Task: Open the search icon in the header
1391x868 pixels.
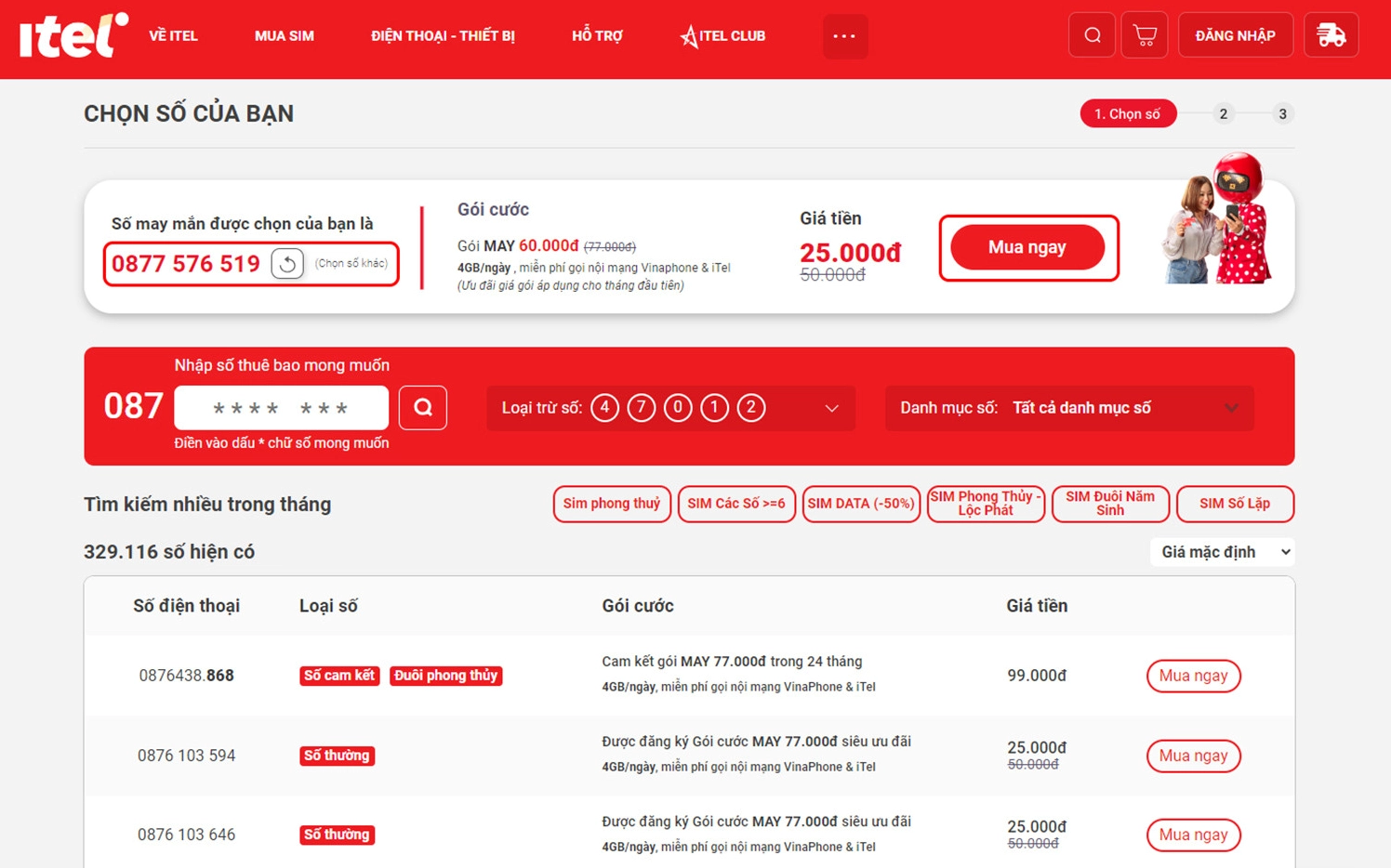Action: tap(1093, 35)
